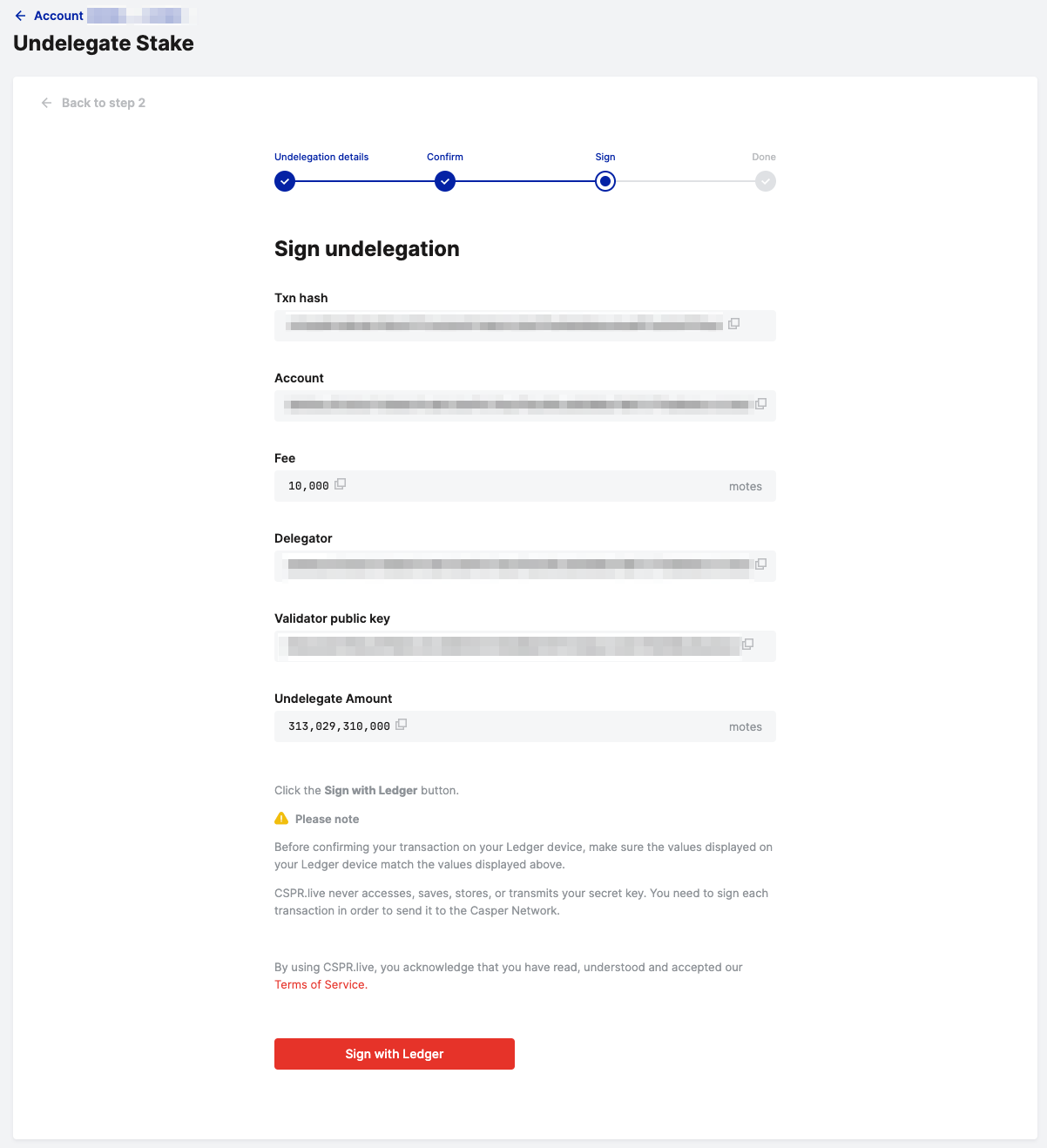Copy the Txn hash value
The image size is (1047, 1148).
(x=734, y=323)
